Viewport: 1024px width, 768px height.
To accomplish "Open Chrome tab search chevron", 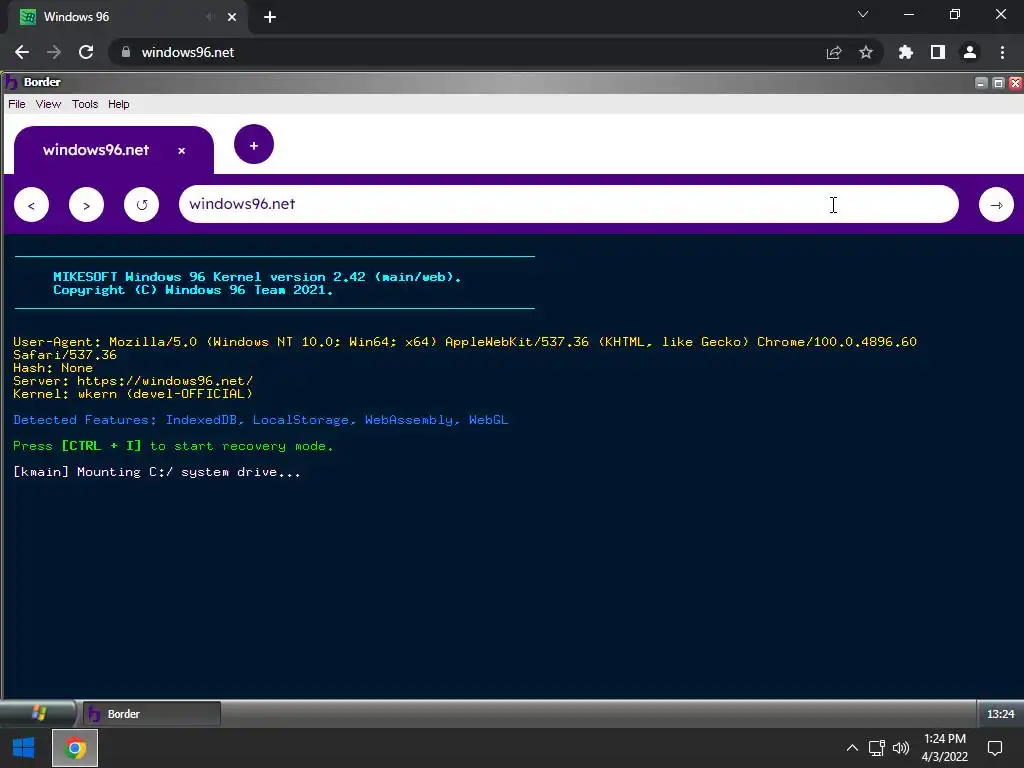I will click(863, 14).
